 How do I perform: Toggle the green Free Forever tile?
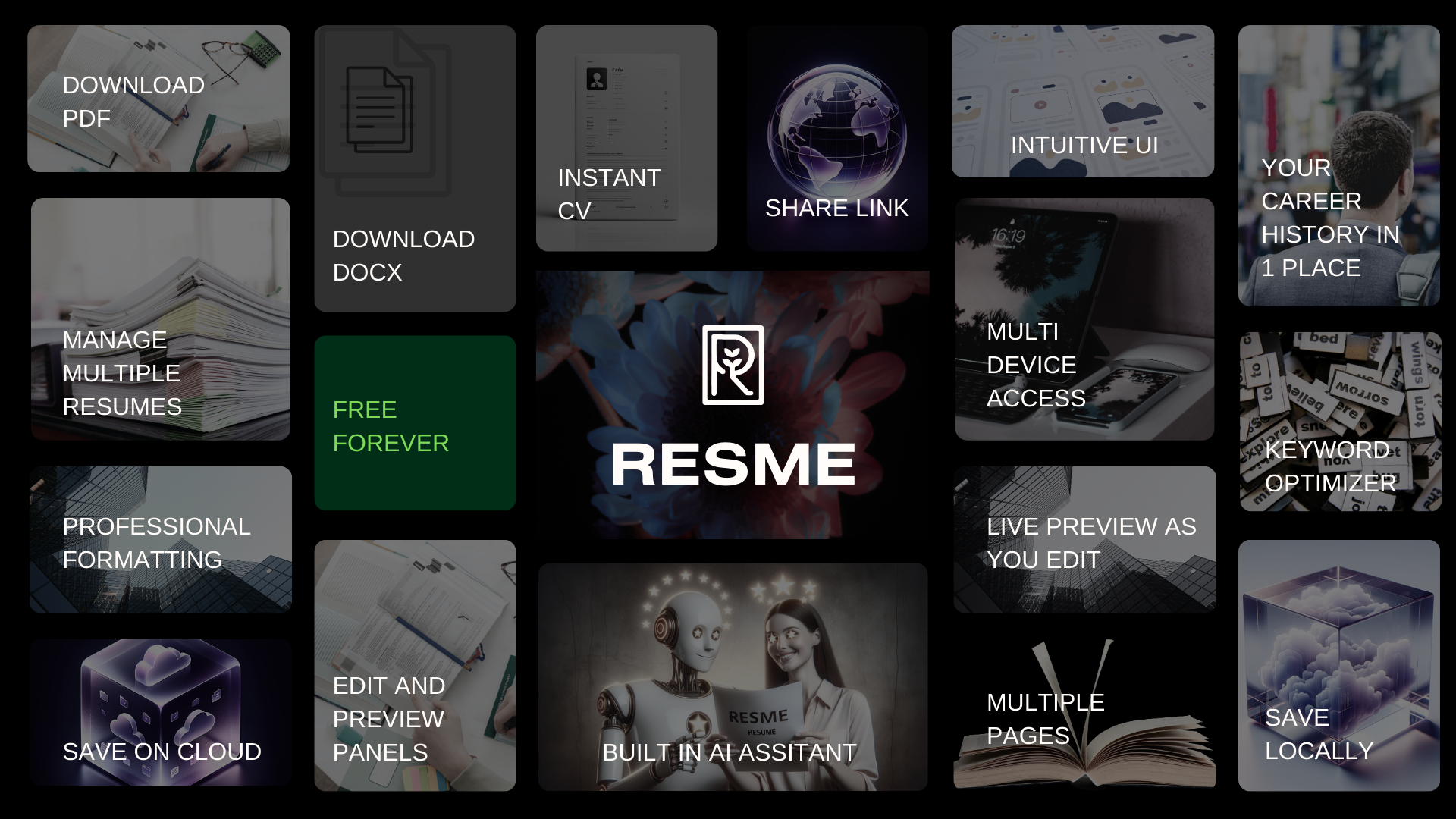[x=415, y=422]
